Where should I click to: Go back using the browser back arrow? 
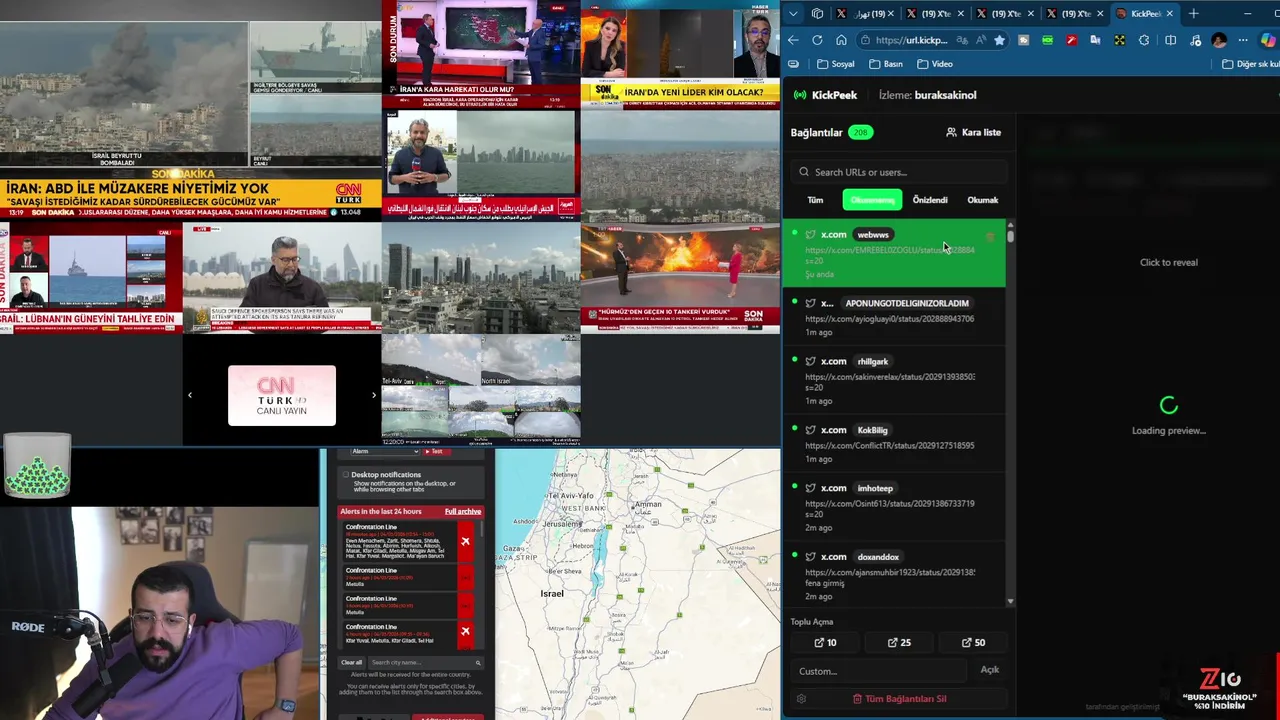(x=793, y=40)
